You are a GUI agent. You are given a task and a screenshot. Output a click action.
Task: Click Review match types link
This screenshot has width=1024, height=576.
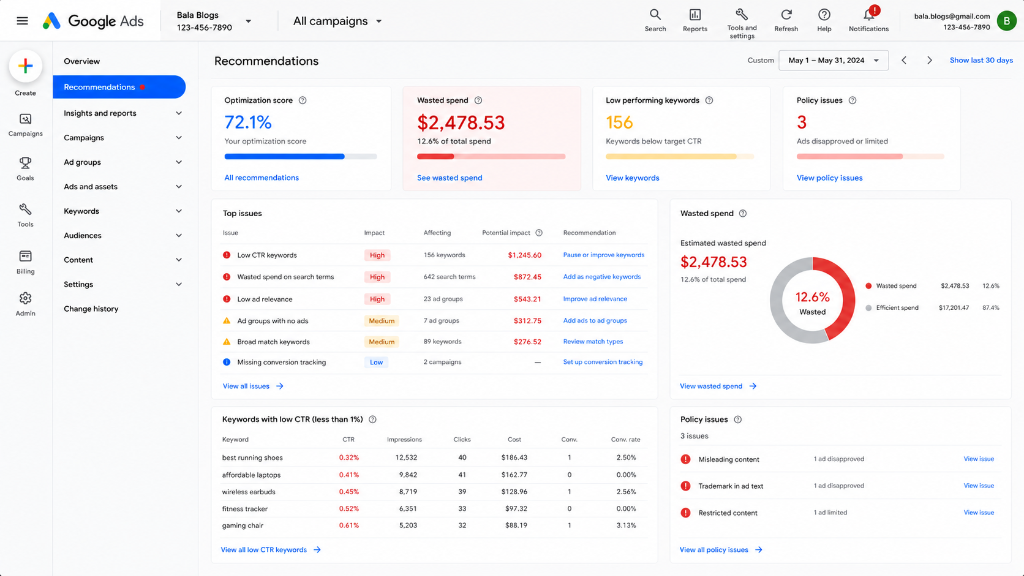[593, 342]
